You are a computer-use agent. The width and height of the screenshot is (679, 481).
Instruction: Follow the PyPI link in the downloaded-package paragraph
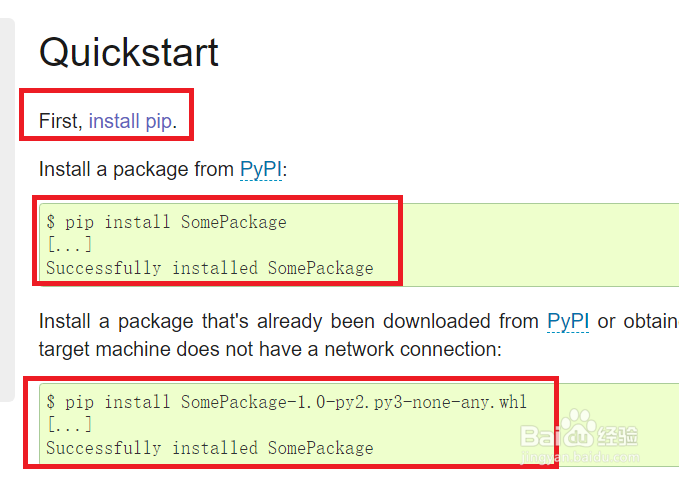pos(568,322)
